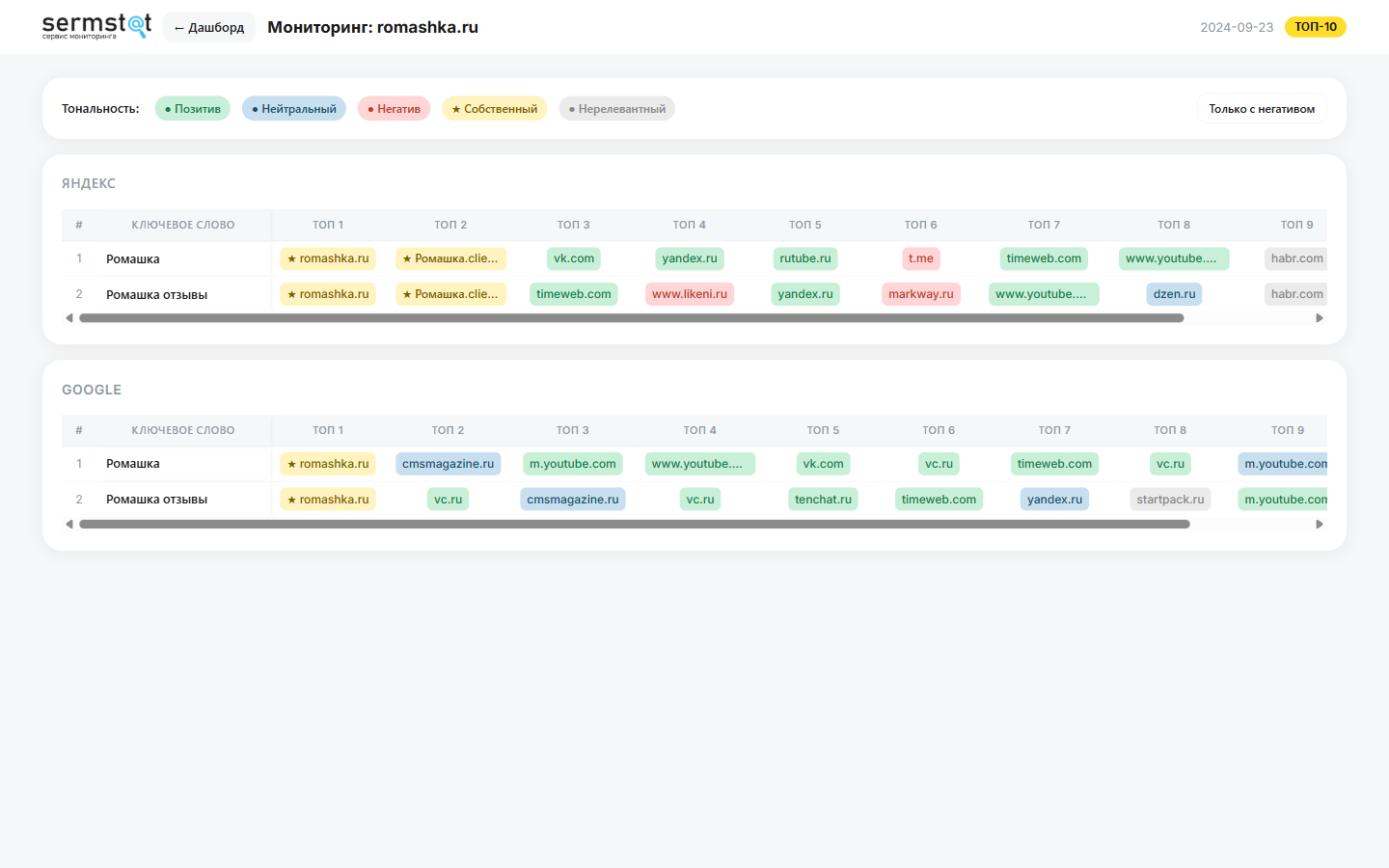
Task: Open Ромашка.clie... chip in Яндекс Ромашка row
Action: pos(450,258)
